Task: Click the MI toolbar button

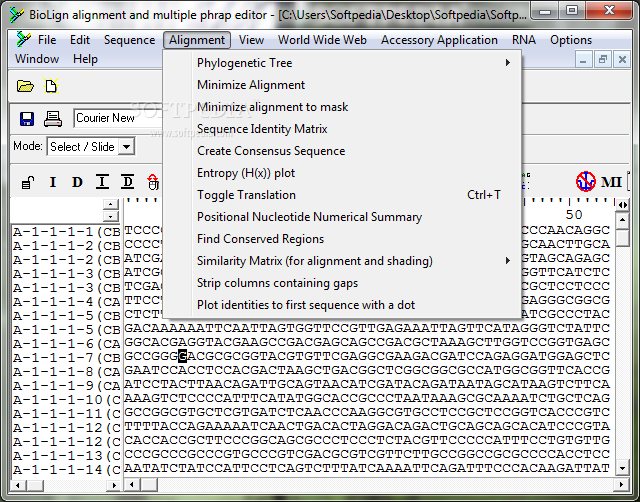Action: tap(611, 182)
